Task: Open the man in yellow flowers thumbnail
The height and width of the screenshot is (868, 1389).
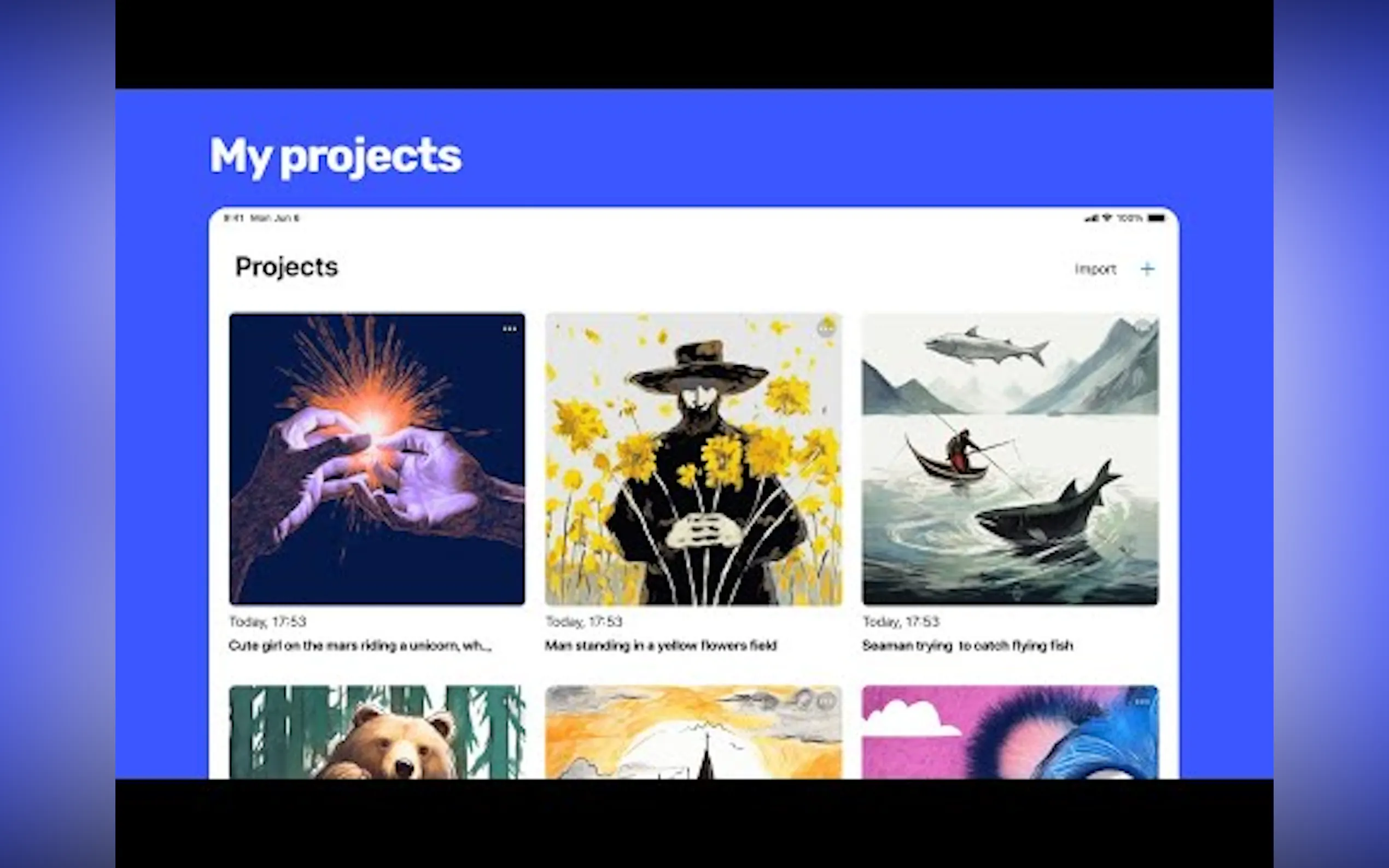Action: (693, 459)
